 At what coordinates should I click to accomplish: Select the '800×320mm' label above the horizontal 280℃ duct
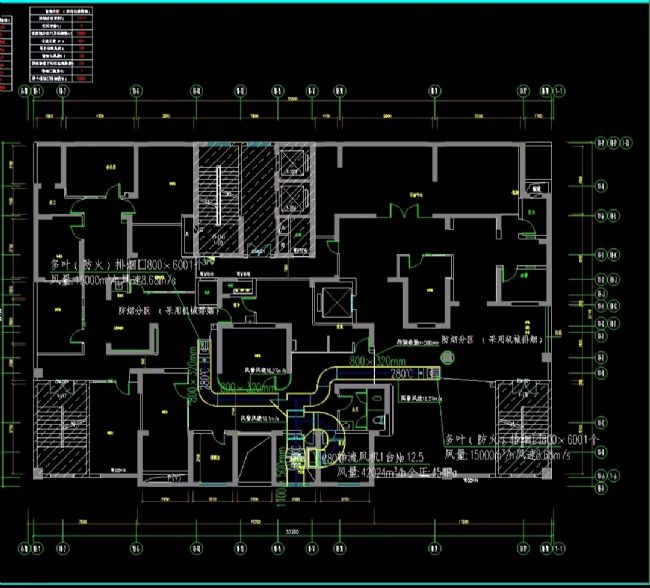pyautogui.click(x=377, y=361)
